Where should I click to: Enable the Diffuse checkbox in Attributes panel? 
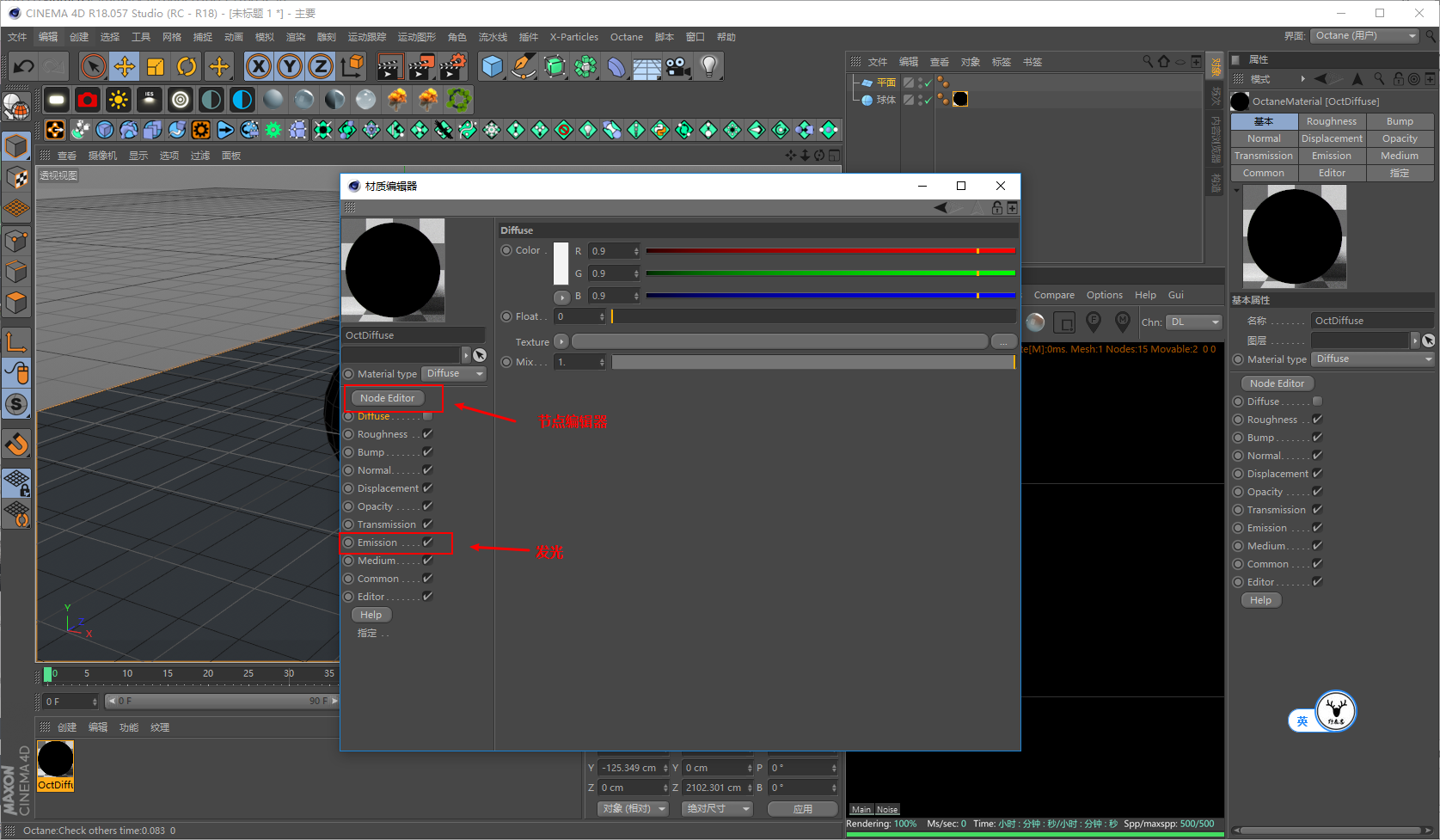coord(1317,402)
